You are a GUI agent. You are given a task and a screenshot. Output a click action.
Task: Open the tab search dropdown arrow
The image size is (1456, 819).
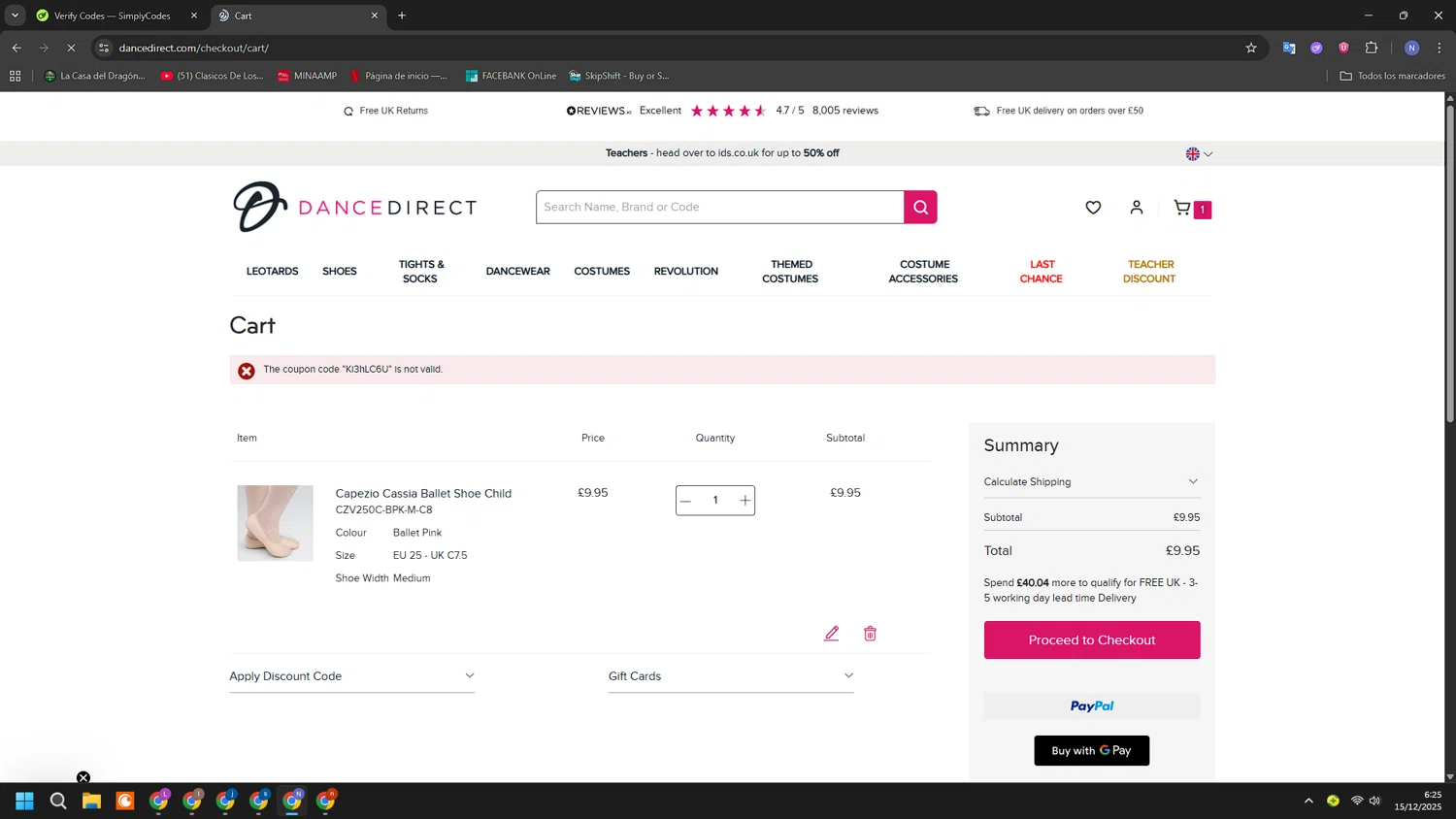[x=15, y=16]
